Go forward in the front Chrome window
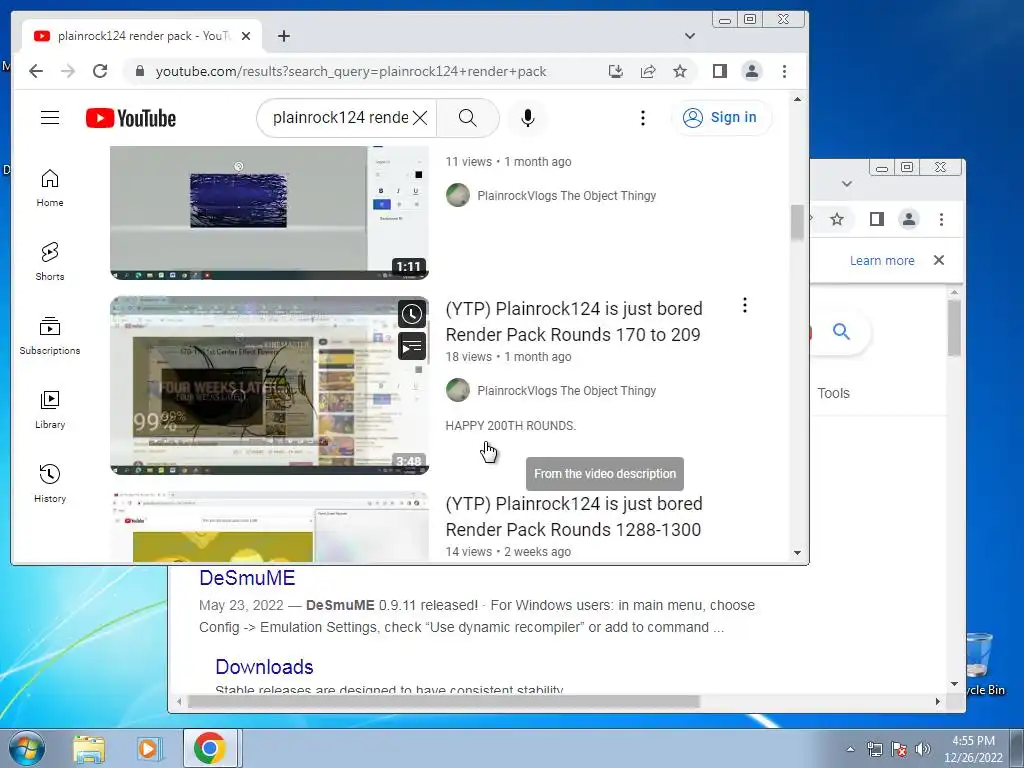Image resolution: width=1024 pixels, height=768 pixels. coord(68,71)
